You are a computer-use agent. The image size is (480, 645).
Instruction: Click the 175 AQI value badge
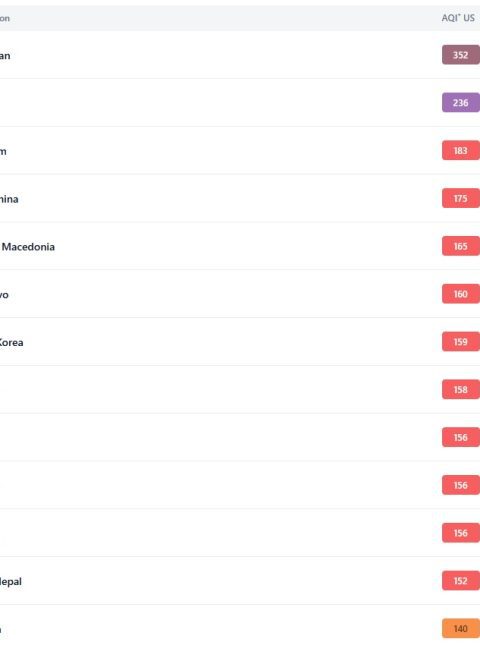tap(461, 198)
